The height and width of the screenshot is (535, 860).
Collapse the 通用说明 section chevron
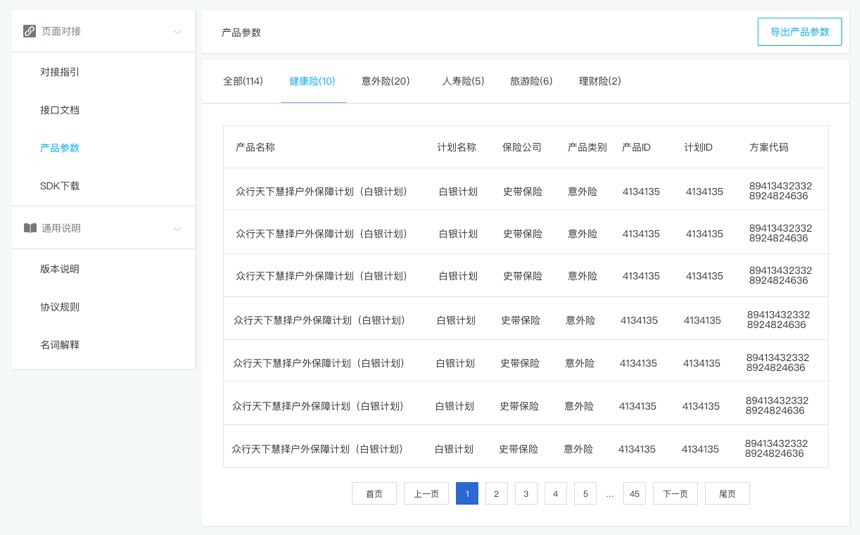click(x=177, y=229)
